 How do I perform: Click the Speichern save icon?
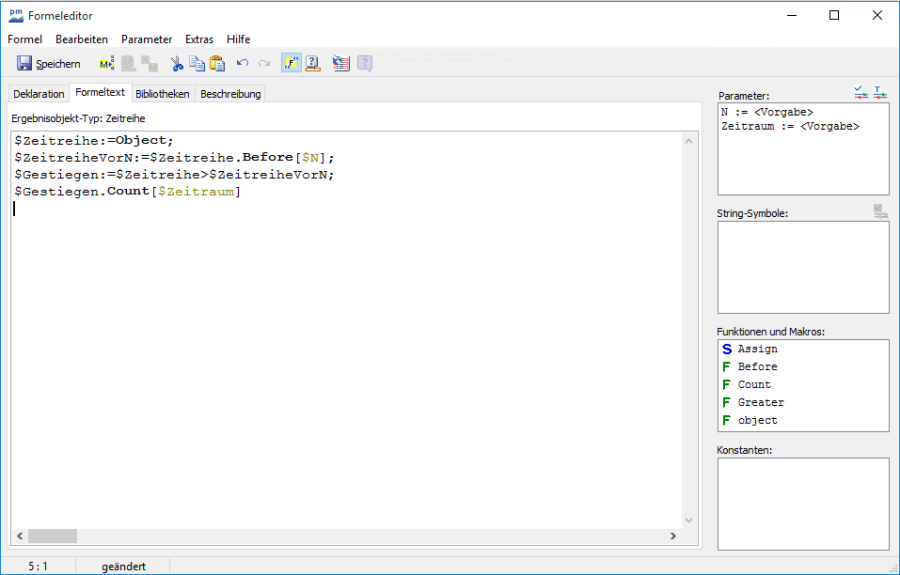(25, 63)
